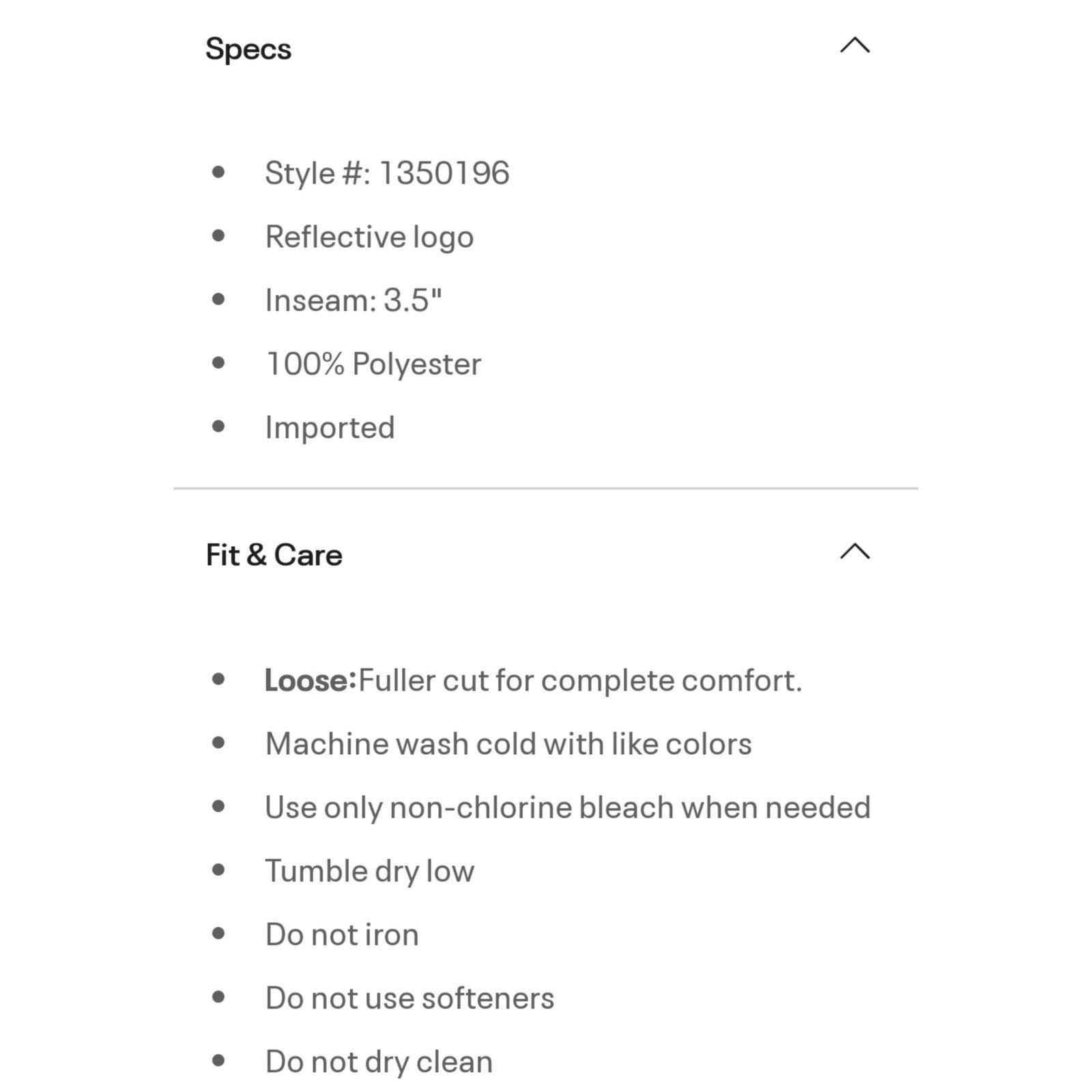Collapse the Fit & Care chevron
This screenshot has width=1092, height=1092.
click(854, 551)
